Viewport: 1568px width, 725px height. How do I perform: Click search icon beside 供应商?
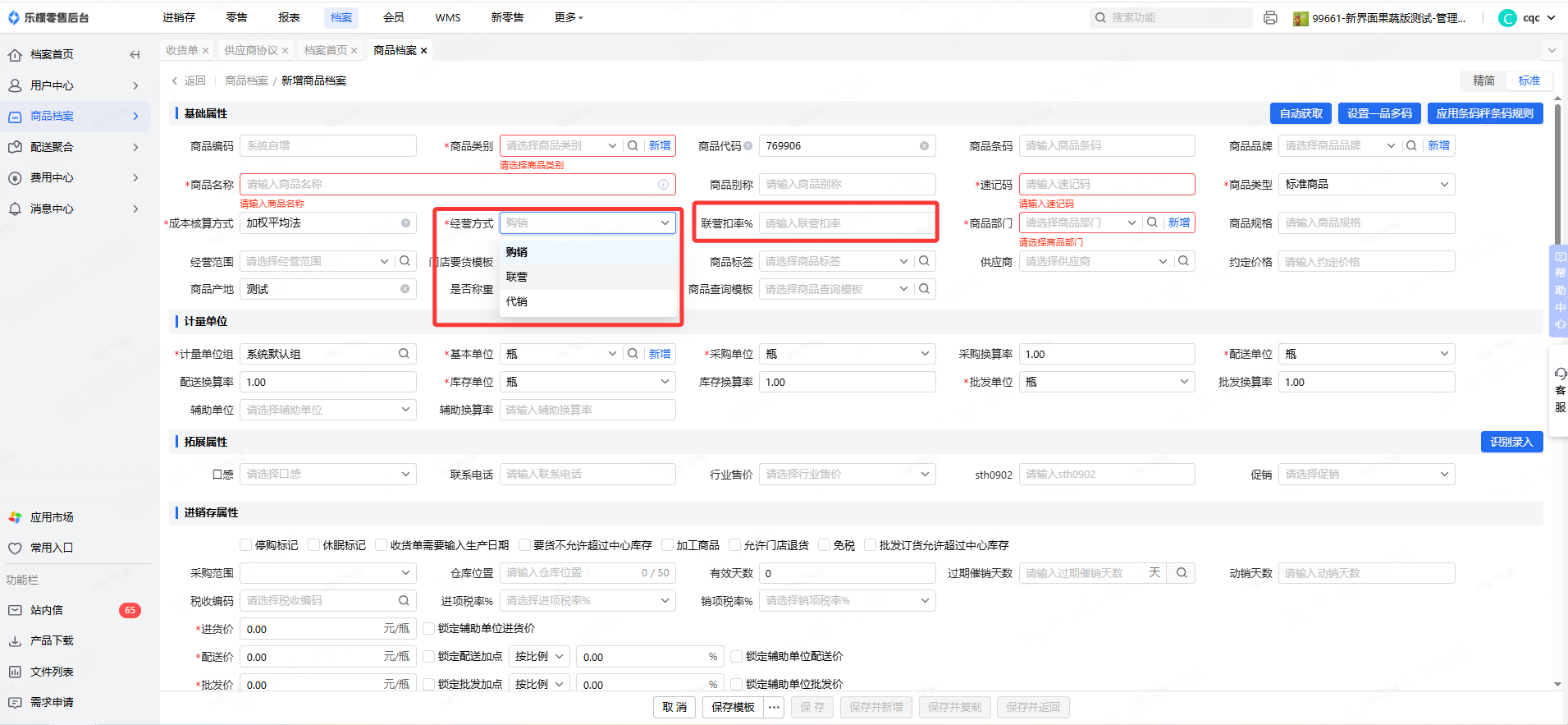1183,261
